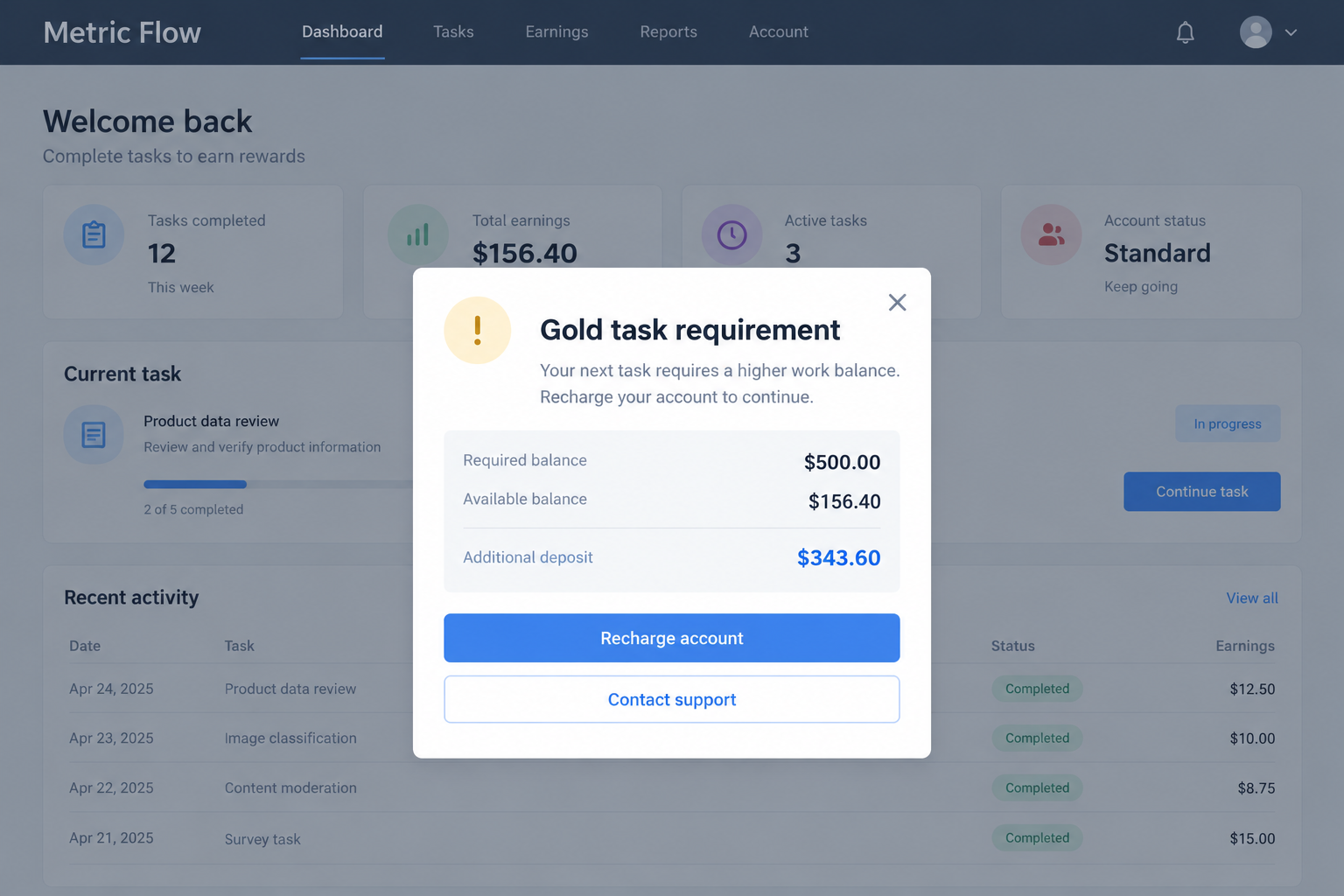Viewport: 1344px width, 896px height.
Task: Click the Apr 24, 2025 date cell
Action: pyautogui.click(x=111, y=689)
